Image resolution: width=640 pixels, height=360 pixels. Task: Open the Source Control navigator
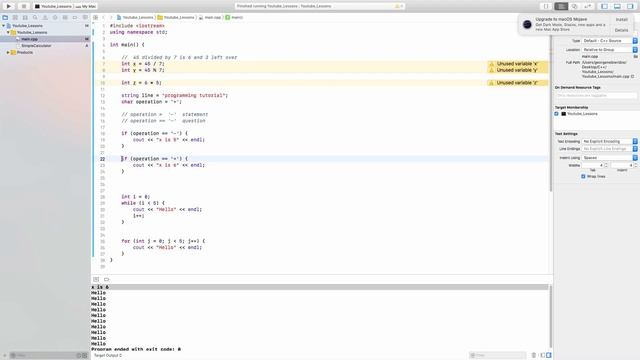(x=15, y=18)
